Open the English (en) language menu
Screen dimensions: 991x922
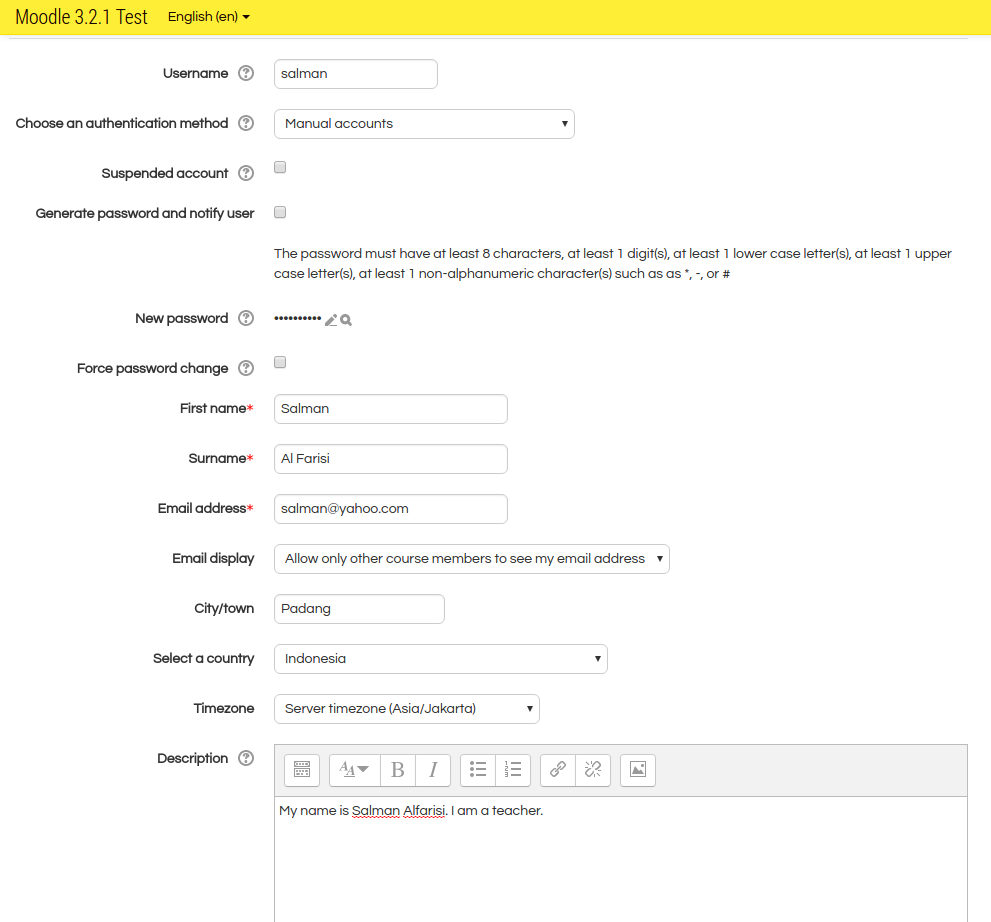click(x=208, y=17)
